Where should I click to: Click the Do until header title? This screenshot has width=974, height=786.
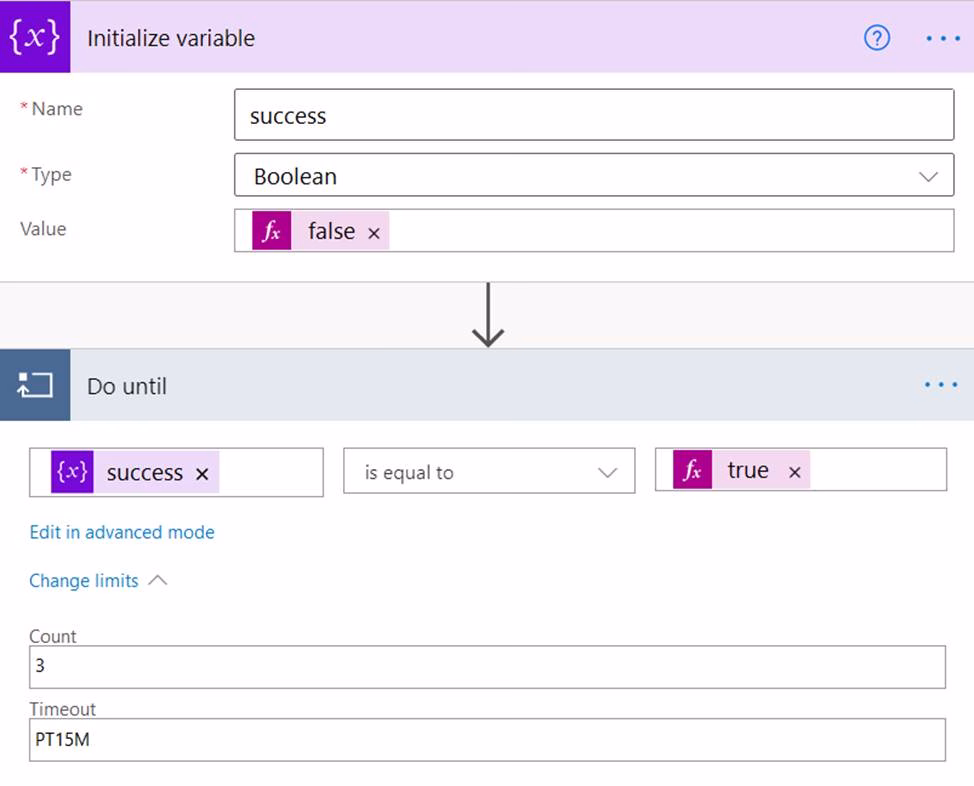click(x=127, y=386)
